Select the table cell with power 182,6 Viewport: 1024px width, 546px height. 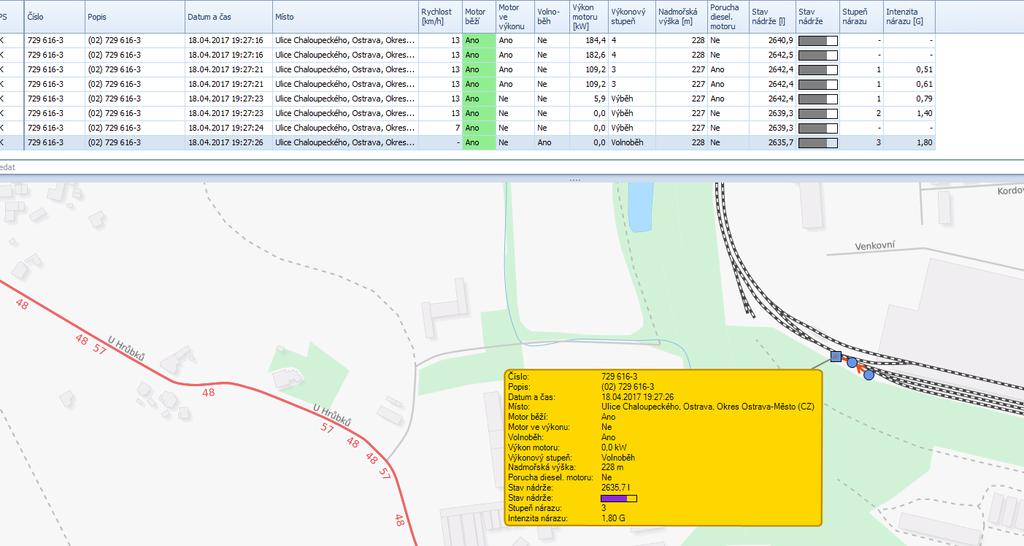[x=588, y=55]
